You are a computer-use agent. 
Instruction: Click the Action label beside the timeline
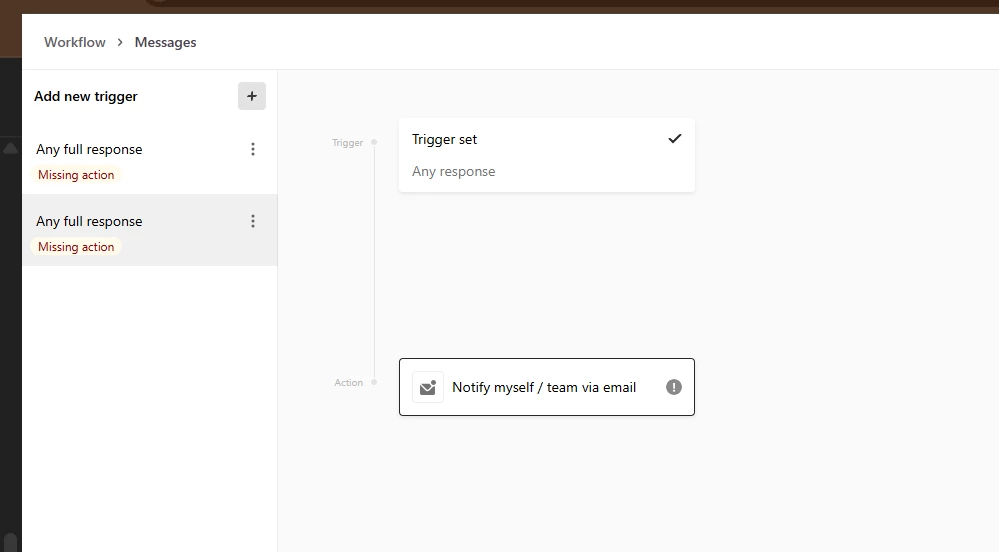point(349,383)
